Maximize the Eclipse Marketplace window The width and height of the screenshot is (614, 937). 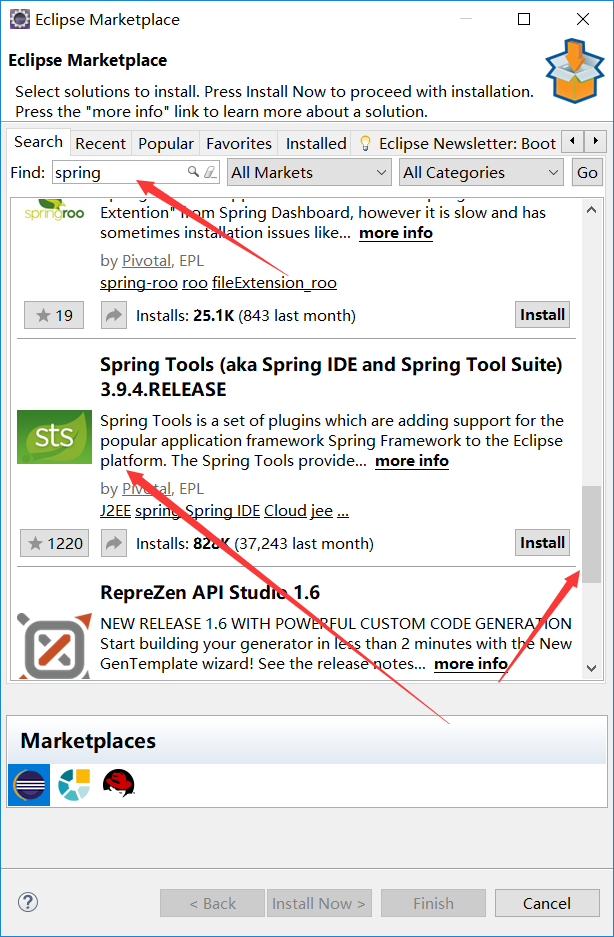(524, 19)
